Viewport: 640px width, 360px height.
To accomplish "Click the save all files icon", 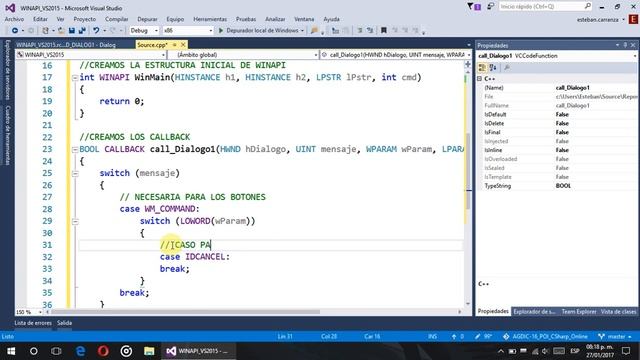I will 82,31.
